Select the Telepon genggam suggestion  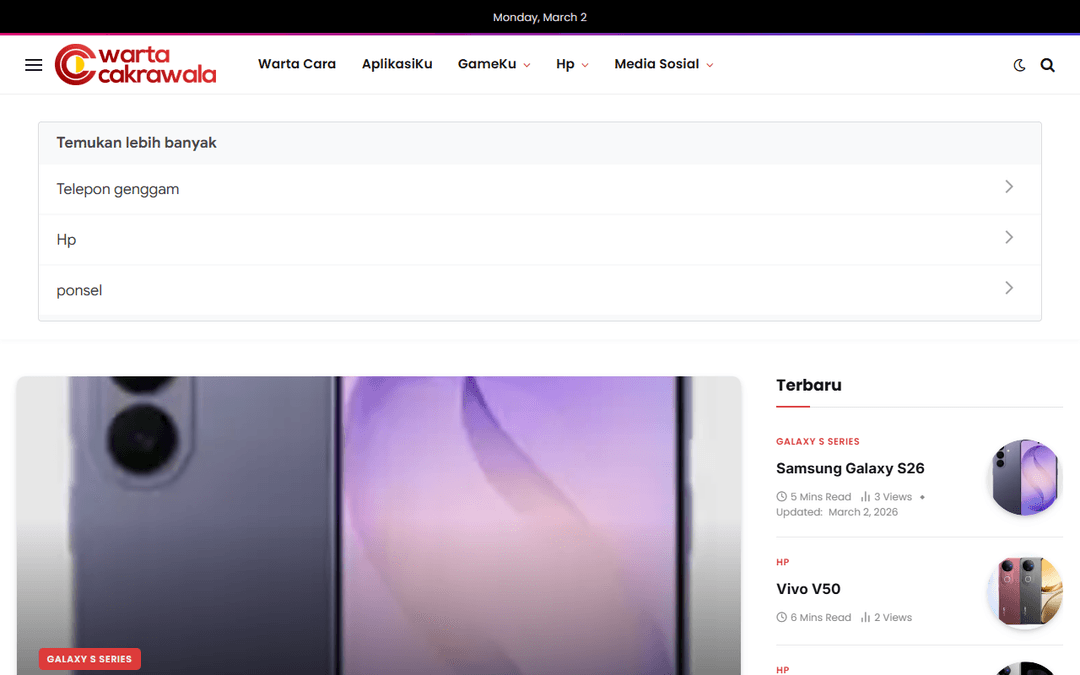tap(540, 189)
